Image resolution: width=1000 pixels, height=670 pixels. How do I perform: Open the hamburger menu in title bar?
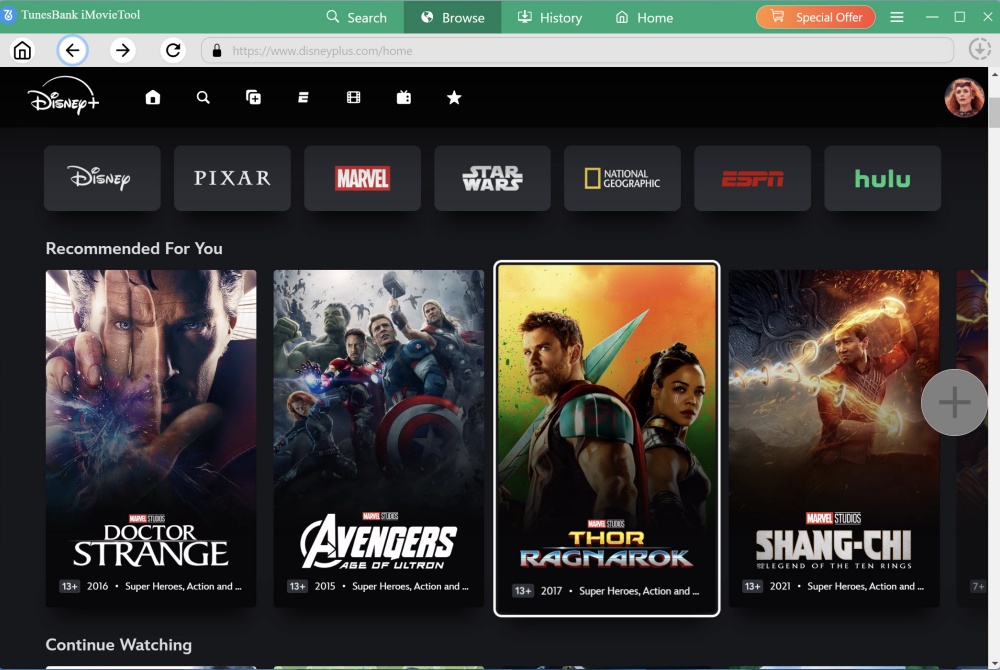(x=897, y=17)
